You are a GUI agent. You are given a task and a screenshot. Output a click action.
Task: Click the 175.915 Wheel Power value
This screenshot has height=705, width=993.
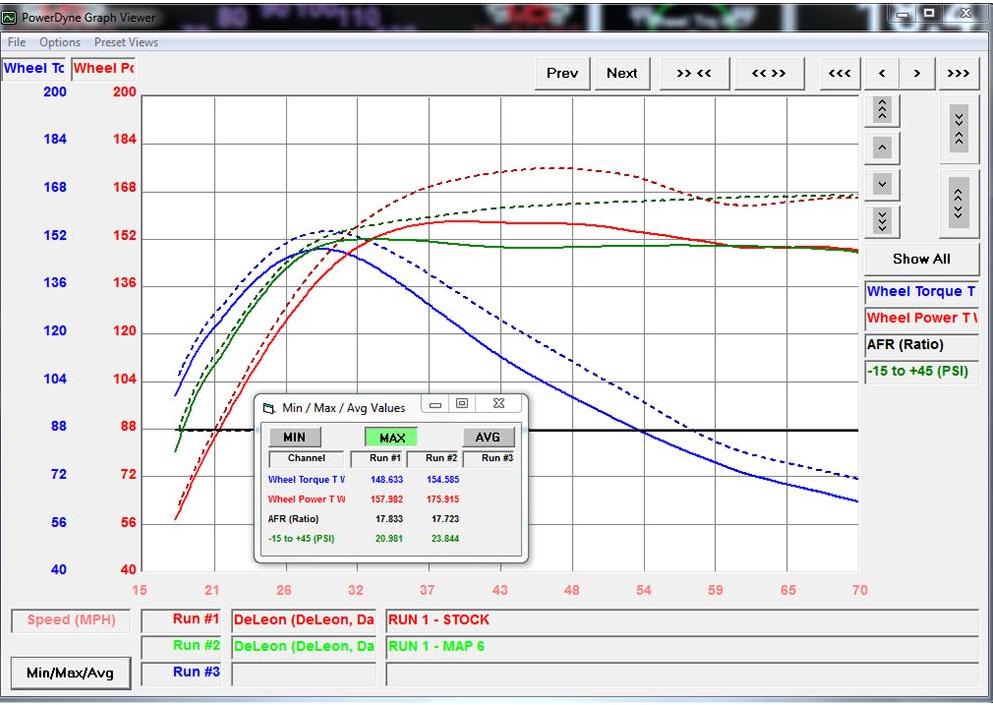coord(443,500)
